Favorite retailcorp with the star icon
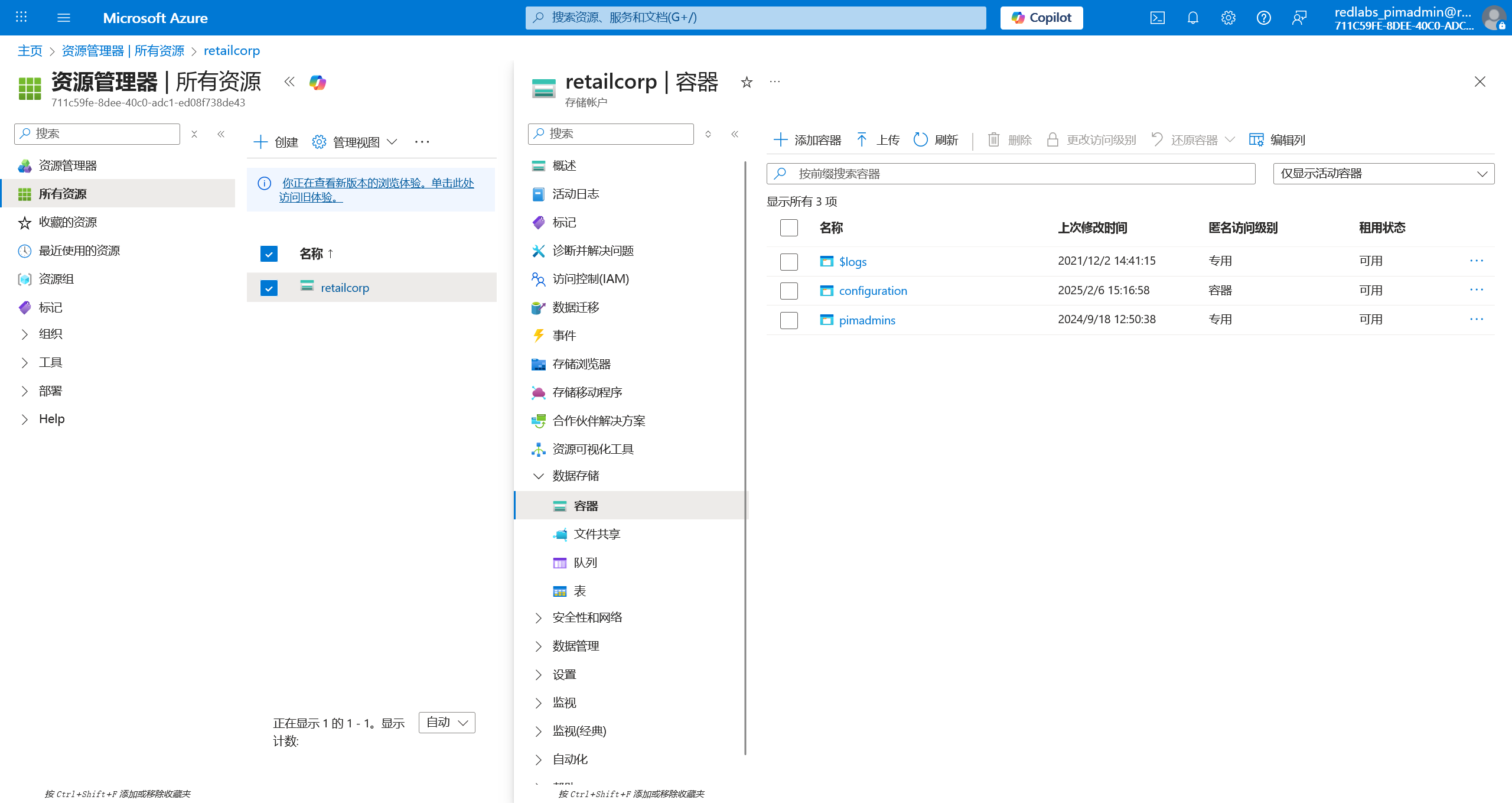 pyautogui.click(x=747, y=82)
